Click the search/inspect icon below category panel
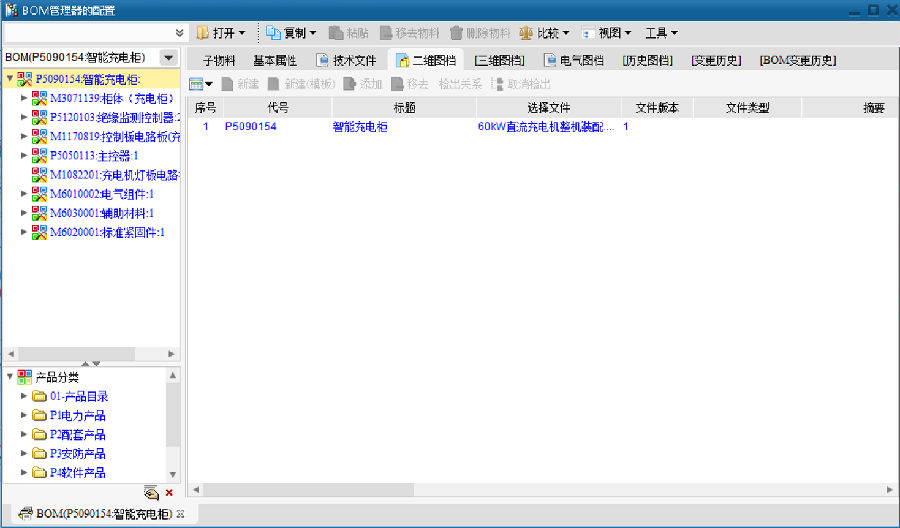Image resolution: width=900 pixels, height=528 pixels. 151,492
